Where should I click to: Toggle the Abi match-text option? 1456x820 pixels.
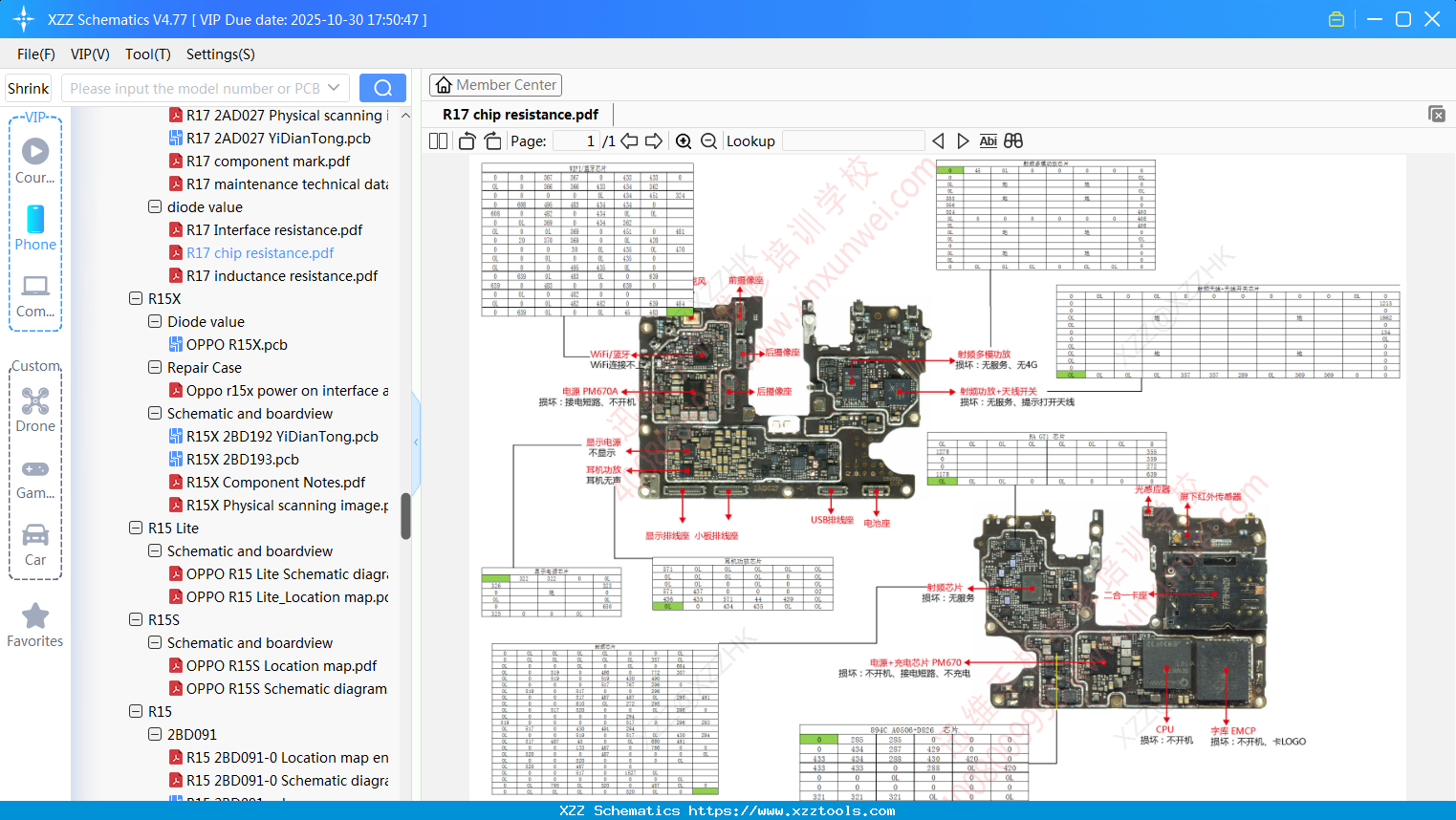tap(988, 141)
